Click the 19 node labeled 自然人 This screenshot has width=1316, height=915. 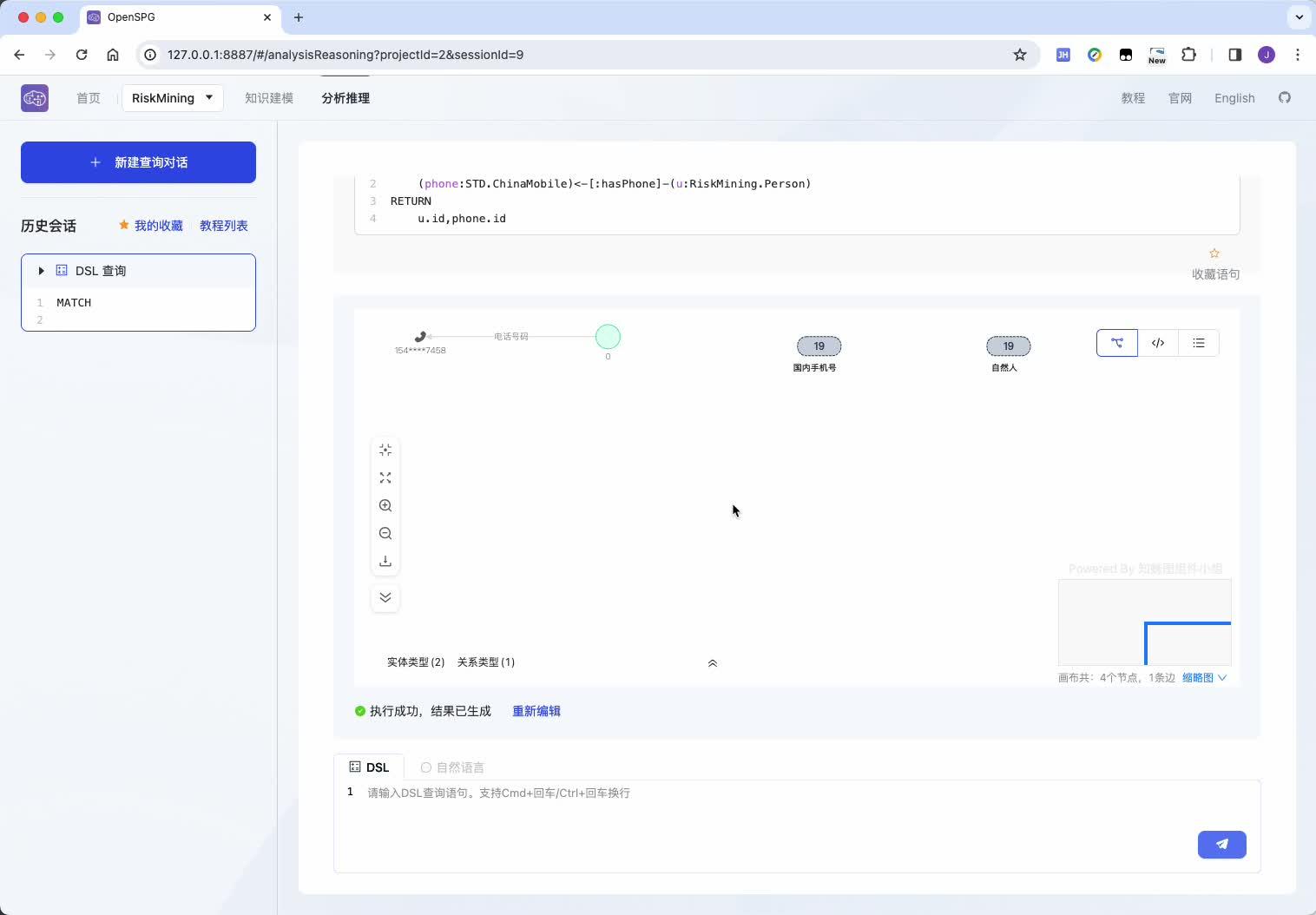[1008, 346]
